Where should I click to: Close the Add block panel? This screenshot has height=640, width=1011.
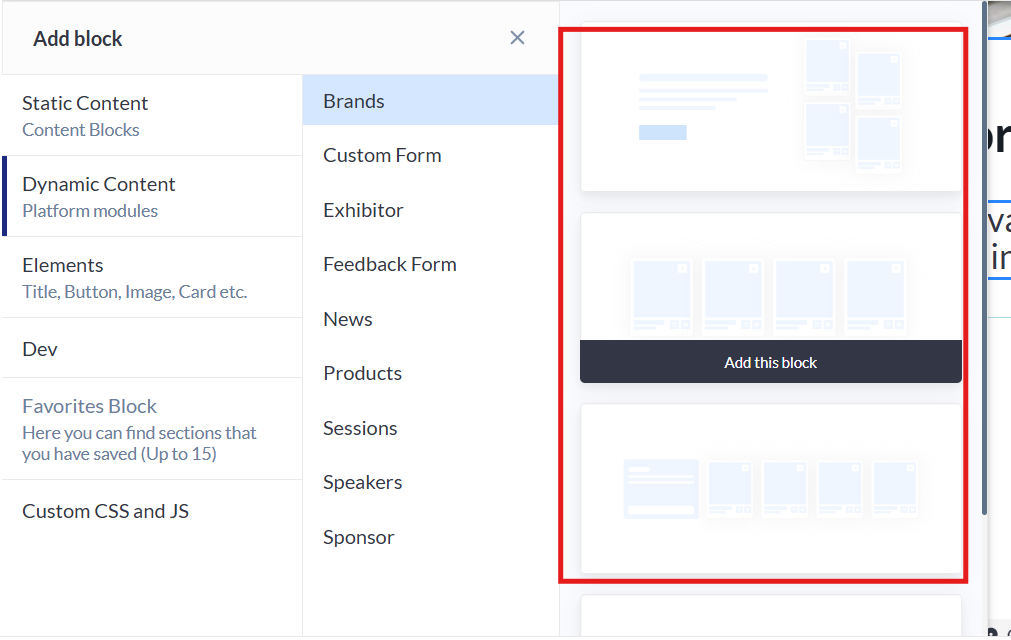517,38
